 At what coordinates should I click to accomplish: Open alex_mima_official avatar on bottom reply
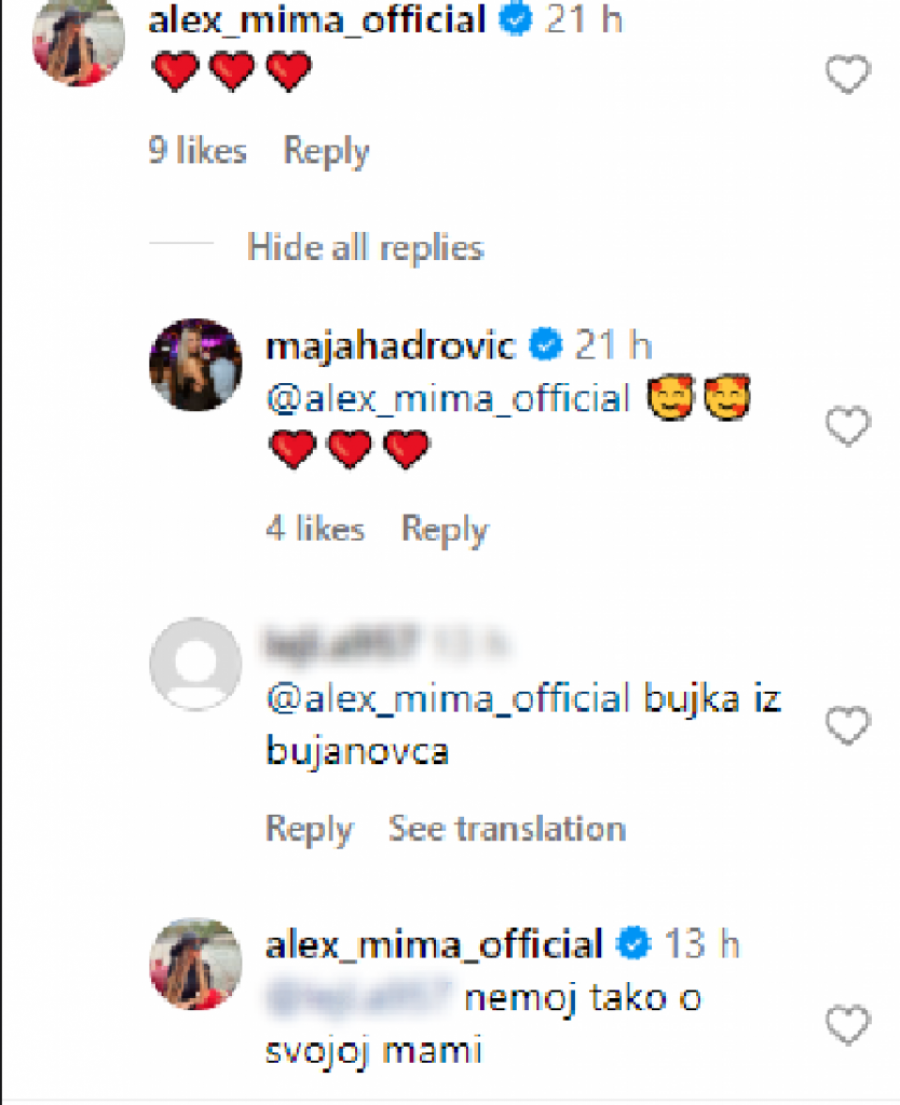tap(195, 963)
